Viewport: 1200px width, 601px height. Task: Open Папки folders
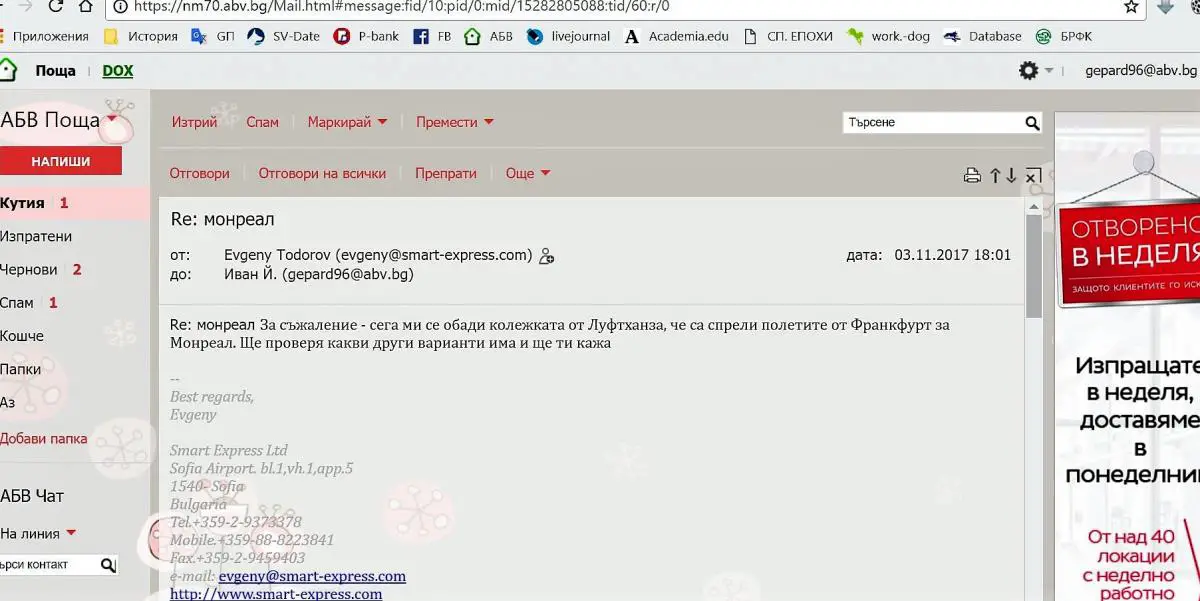point(20,369)
